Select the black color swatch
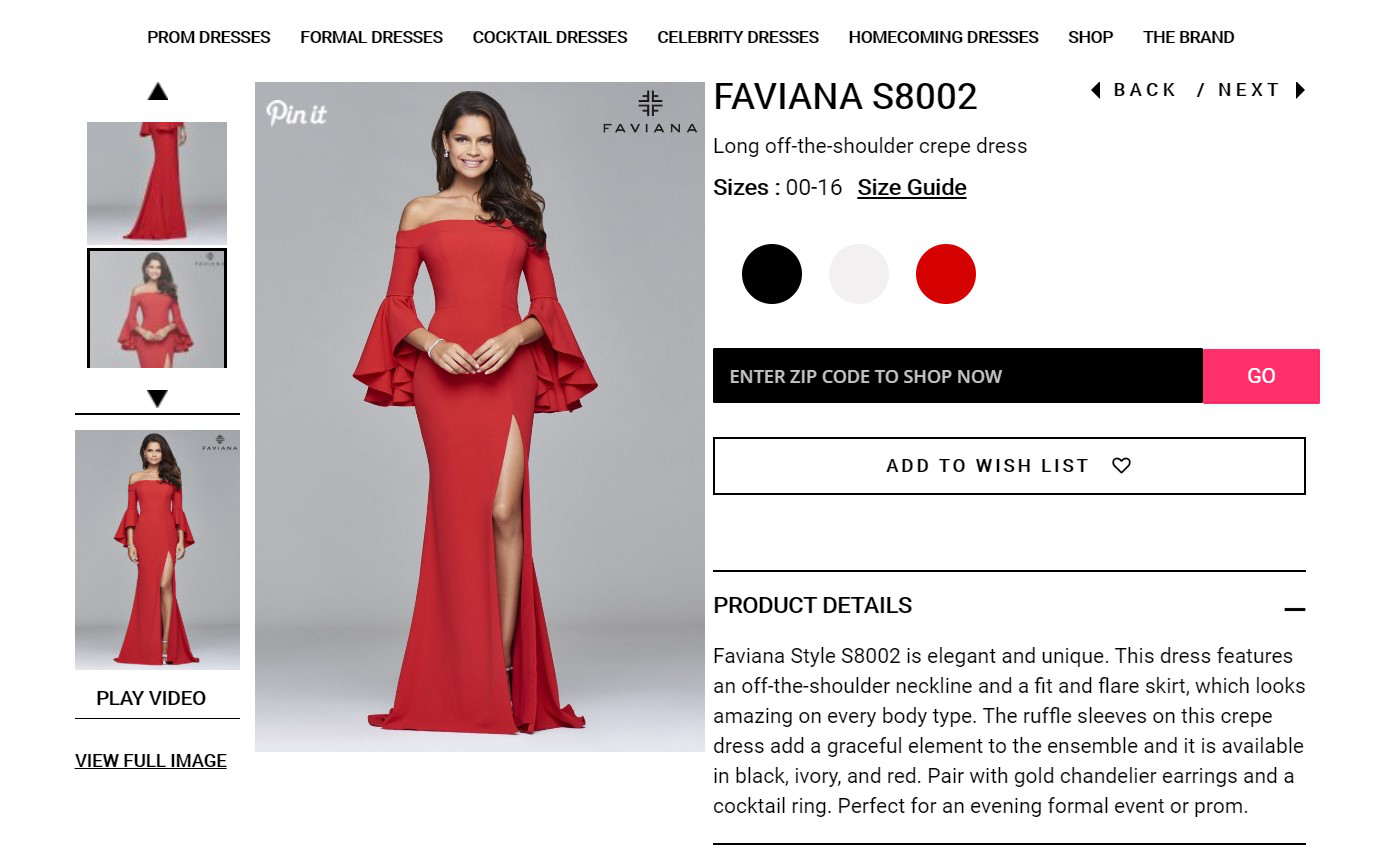The height and width of the screenshot is (849, 1393). (772, 274)
